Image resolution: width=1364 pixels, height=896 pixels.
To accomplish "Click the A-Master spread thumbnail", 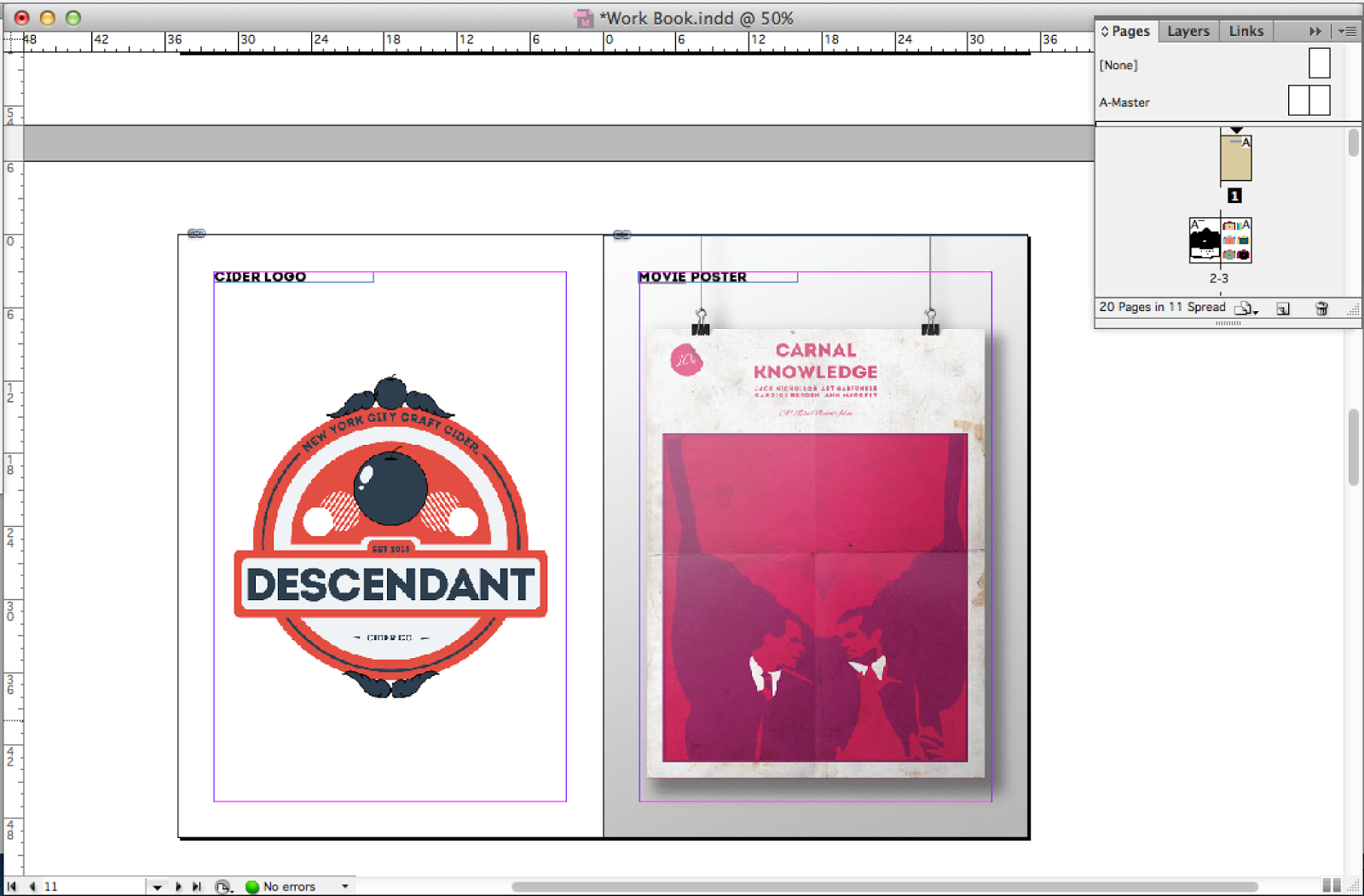I will click(1309, 101).
